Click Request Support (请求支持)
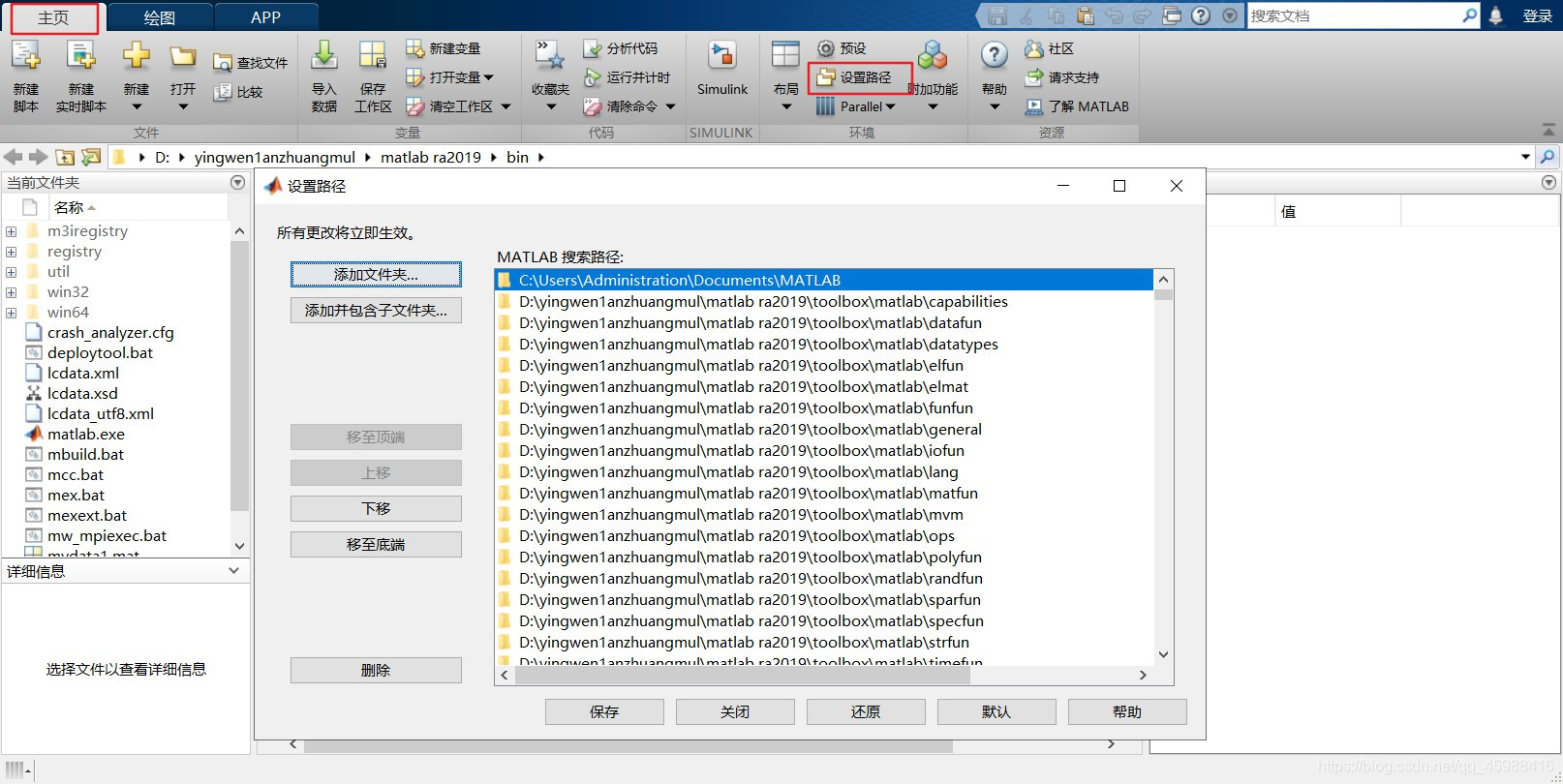 1061,77
